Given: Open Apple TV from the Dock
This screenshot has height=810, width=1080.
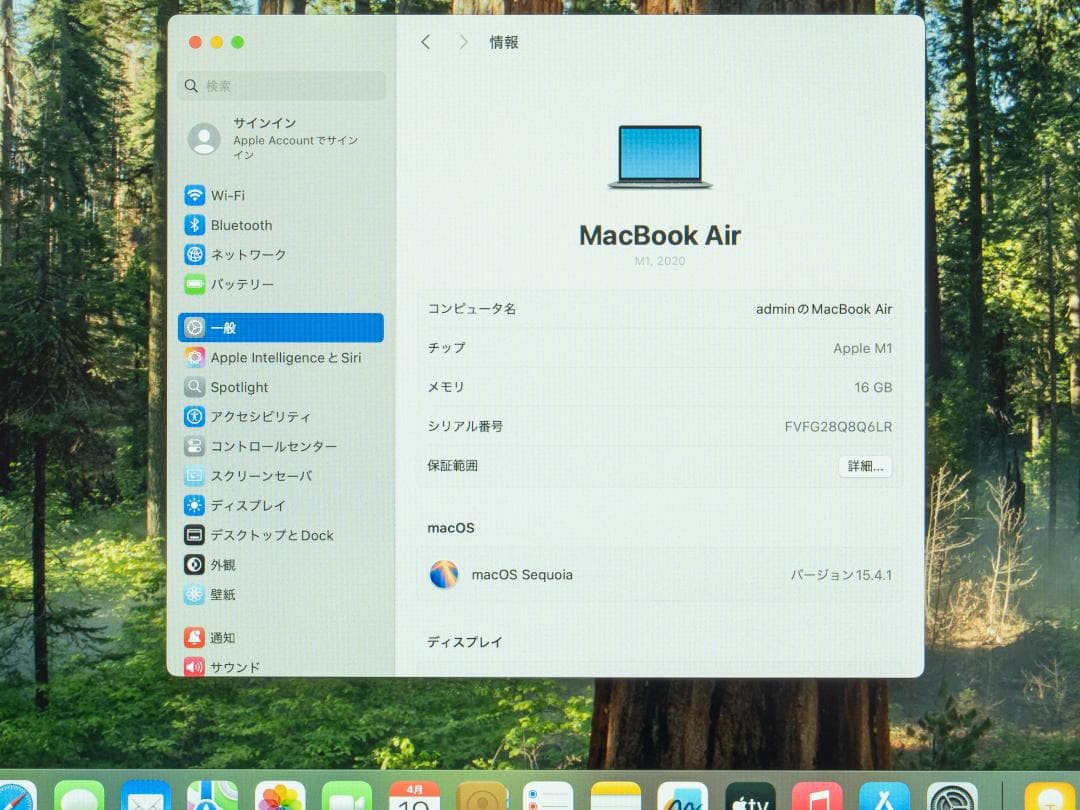Looking at the screenshot, I should (750, 796).
